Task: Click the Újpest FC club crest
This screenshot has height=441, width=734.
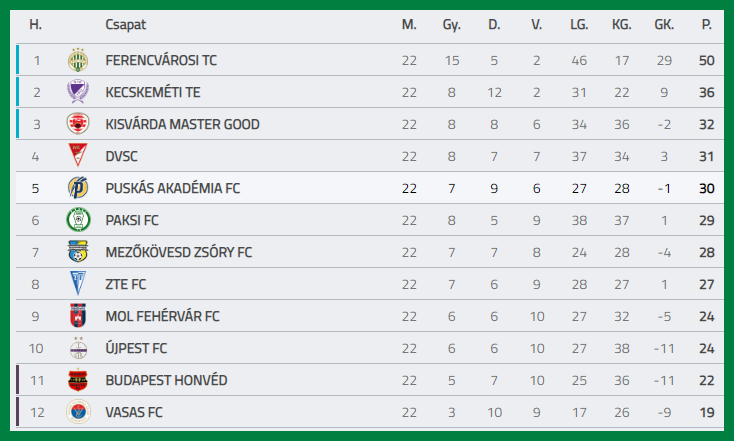Action: point(78,348)
